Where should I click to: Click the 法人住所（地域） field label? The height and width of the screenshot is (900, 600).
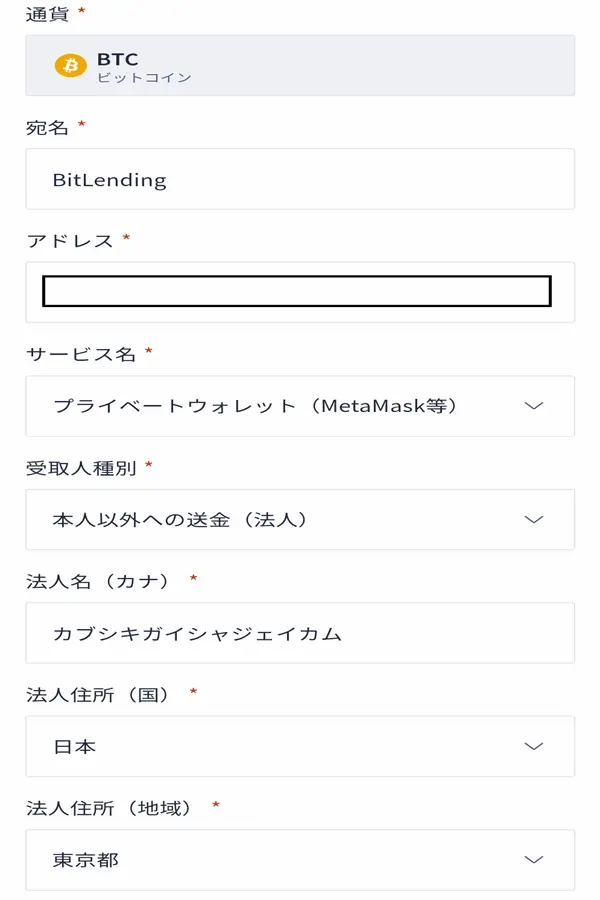(x=112, y=807)
